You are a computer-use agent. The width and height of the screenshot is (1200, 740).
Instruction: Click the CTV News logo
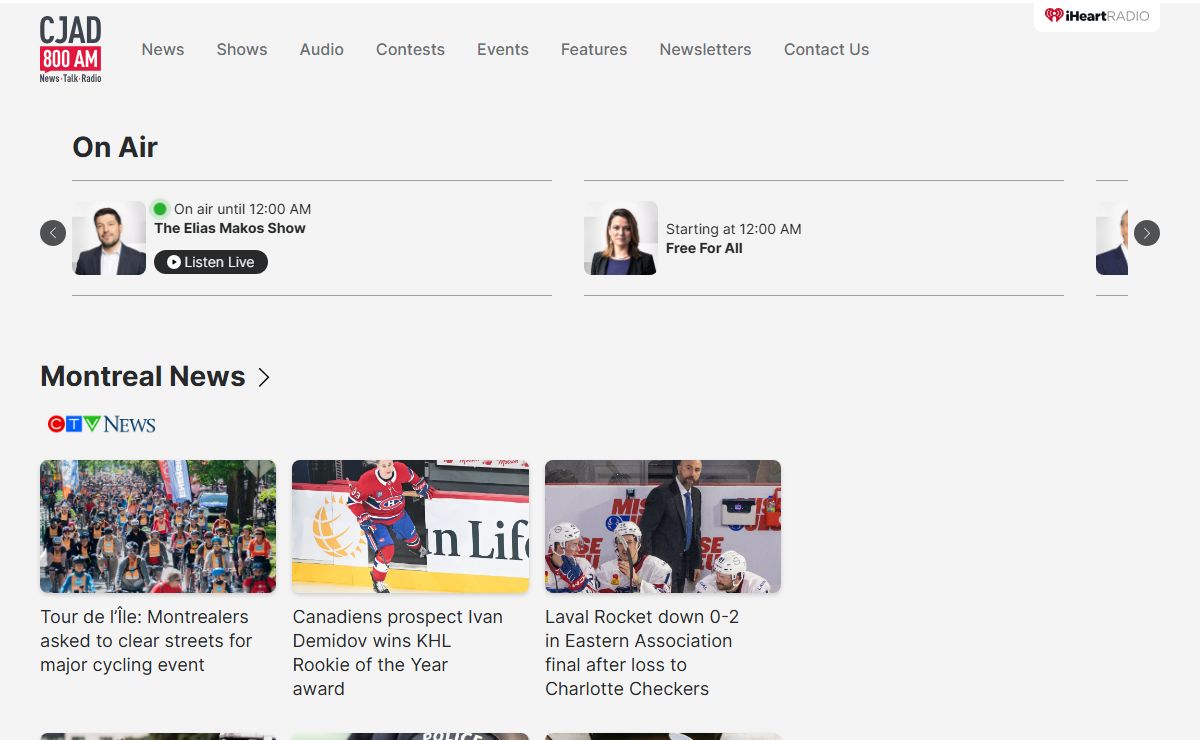click(x=102, y=424)
